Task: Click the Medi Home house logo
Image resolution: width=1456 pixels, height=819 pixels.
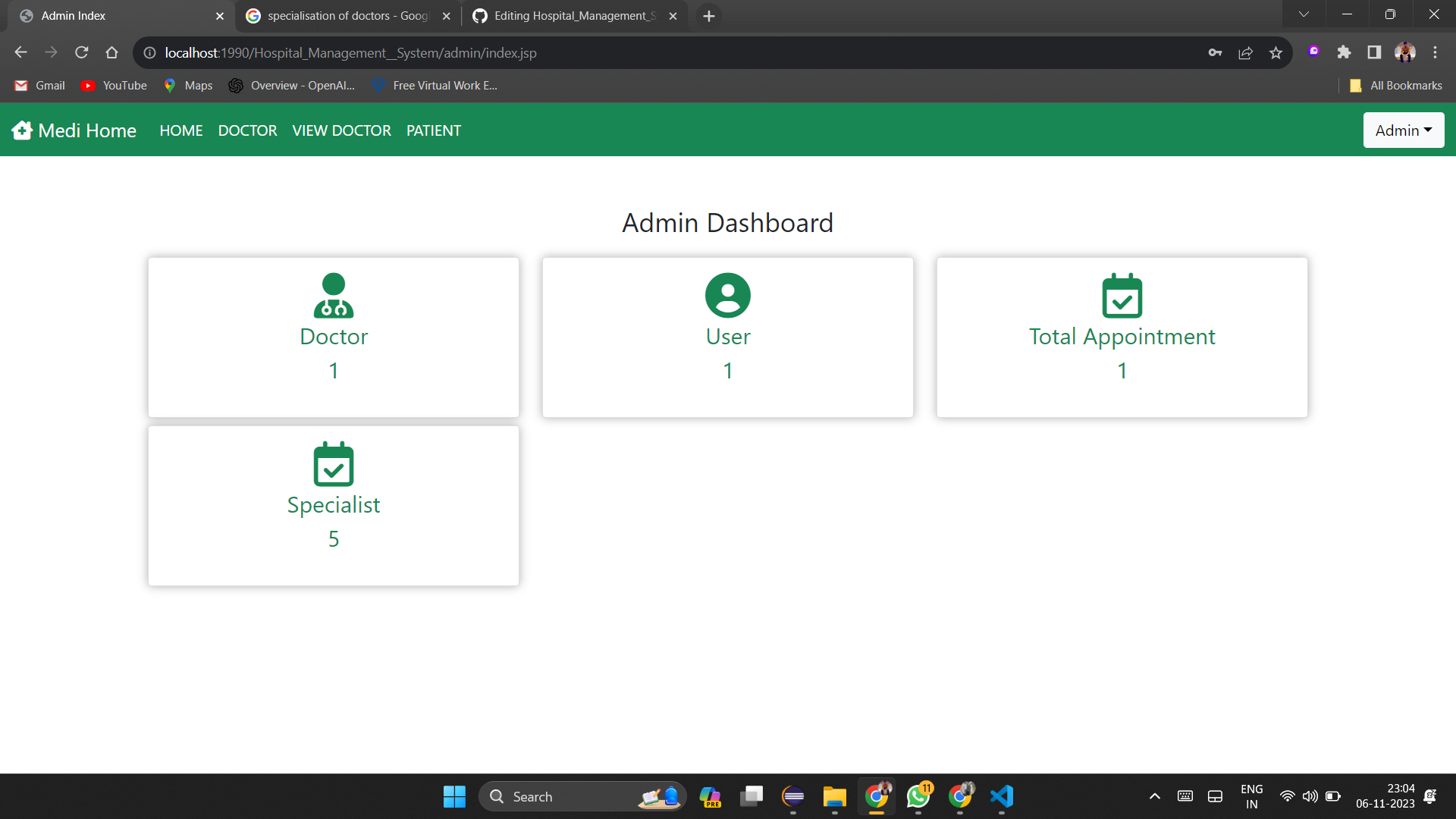Action: [x=22, y=130]
